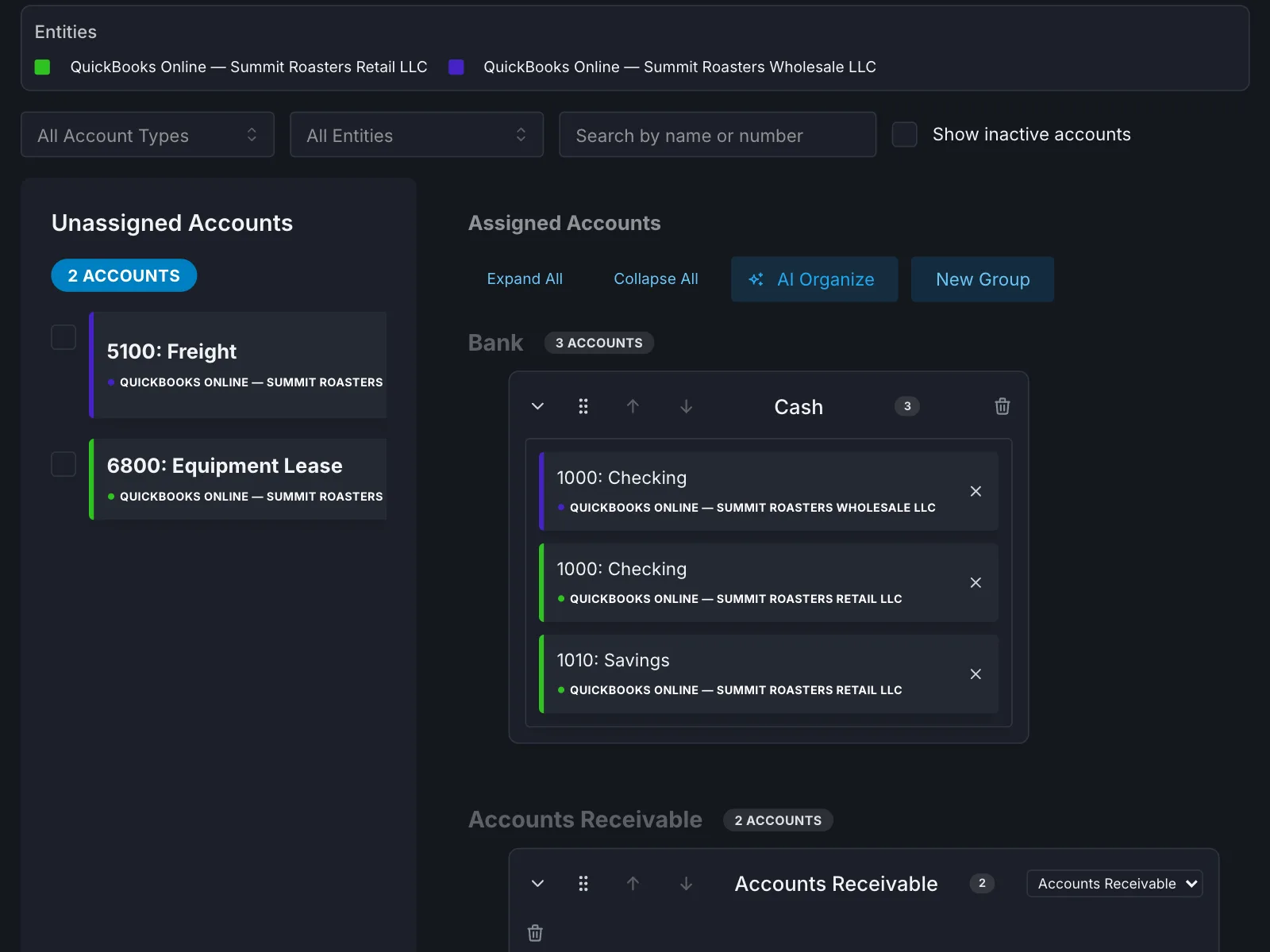The height and width of the screenshot is (952, 1270).
Task: Run AI Organize
Action: [x=814, y=279]
